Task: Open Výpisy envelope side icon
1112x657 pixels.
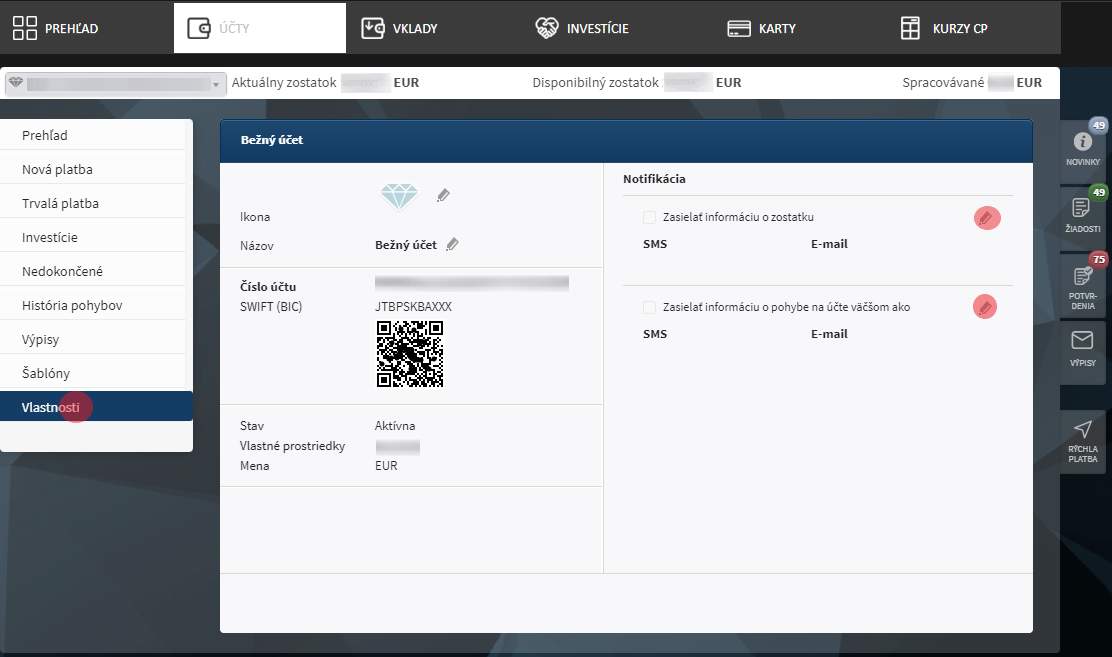Action: (x=1083, y=351)
